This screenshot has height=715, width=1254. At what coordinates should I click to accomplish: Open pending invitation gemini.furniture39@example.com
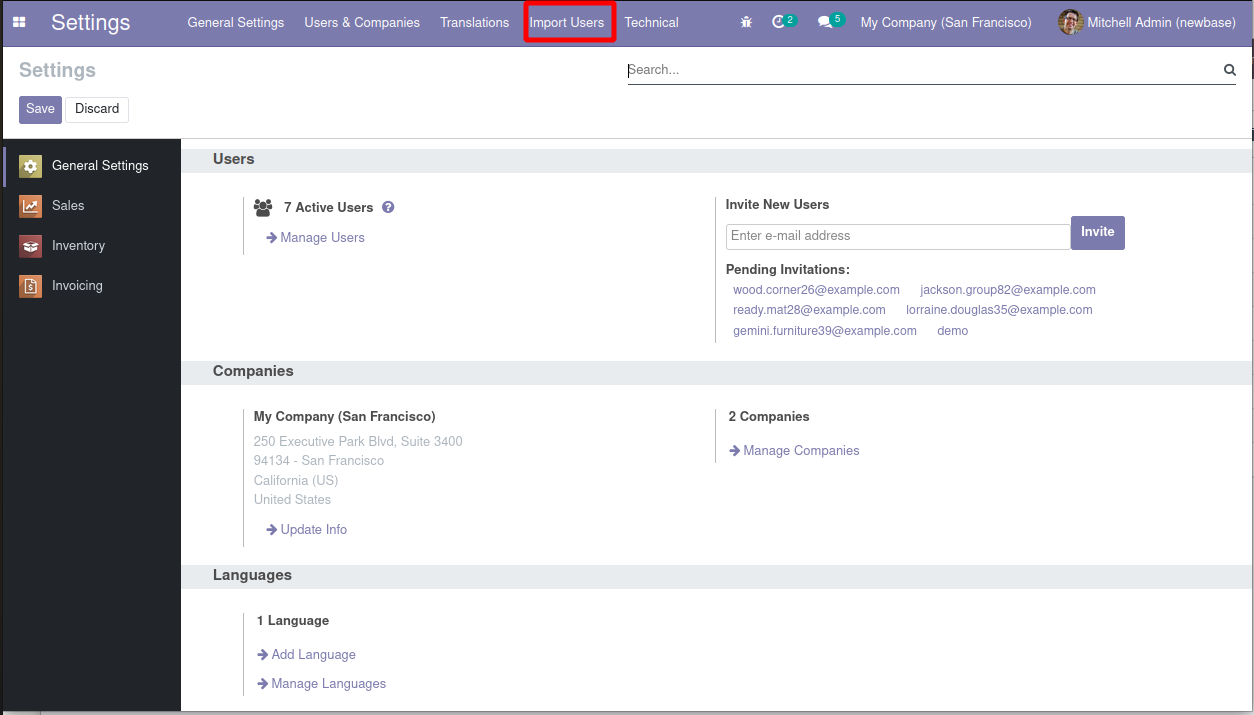click(825, 331)
